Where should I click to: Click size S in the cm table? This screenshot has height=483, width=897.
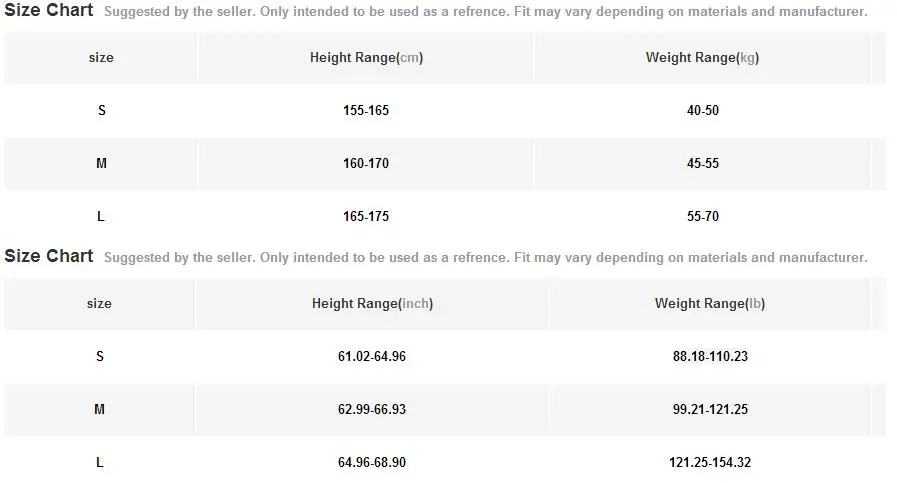tap(101, 110)
